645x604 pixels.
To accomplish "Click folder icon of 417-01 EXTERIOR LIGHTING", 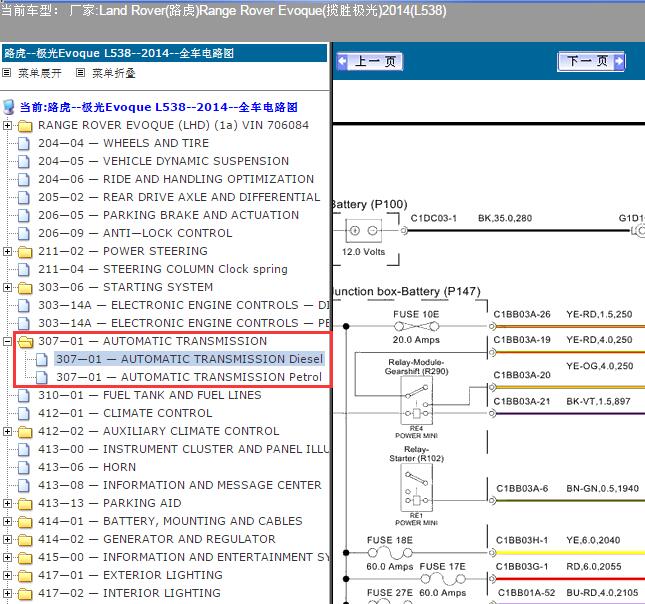I will click(25, 575).
